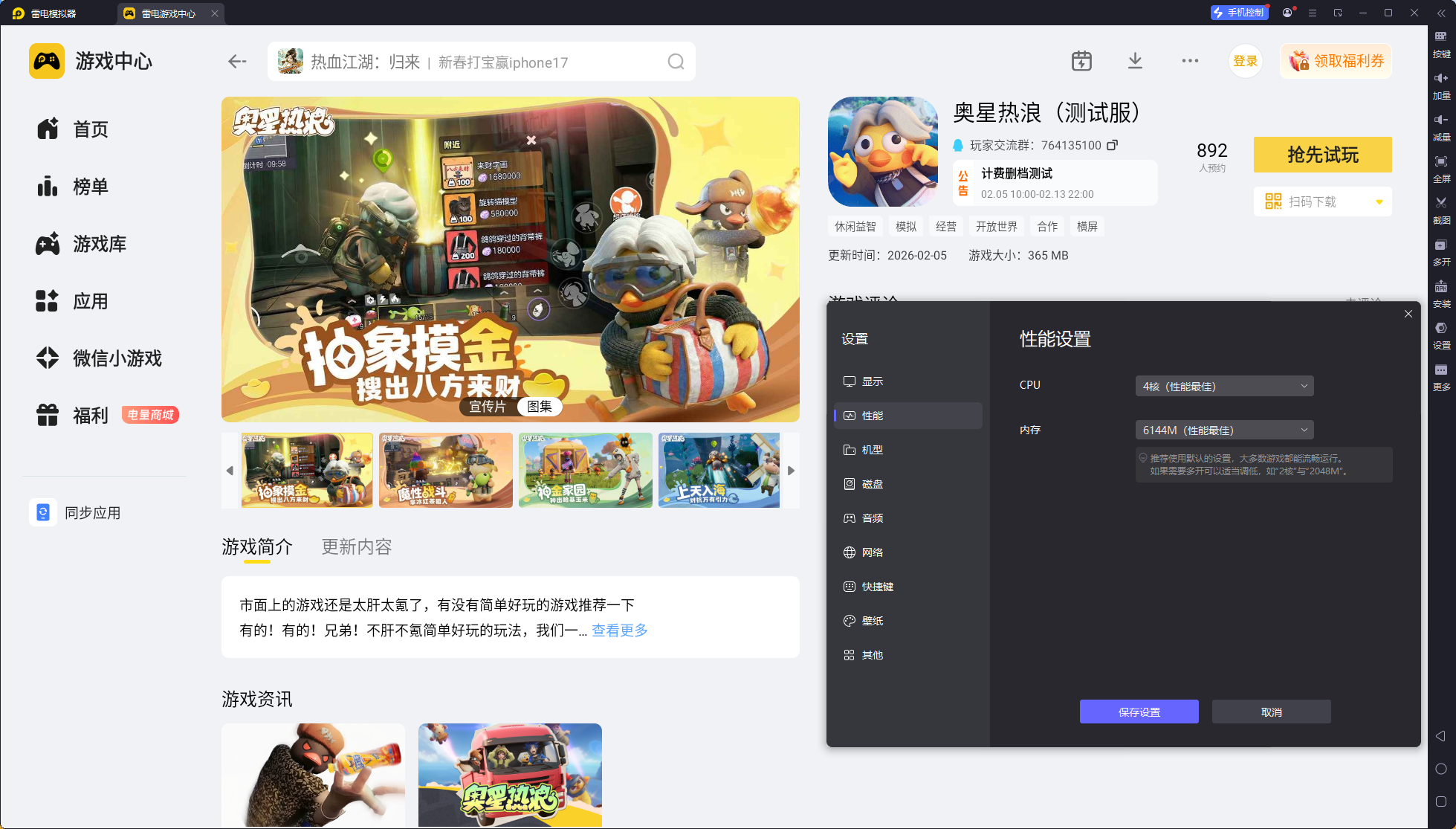Click the 查看更多 link
The image size is (1456, 829).
tap(619, 630)
